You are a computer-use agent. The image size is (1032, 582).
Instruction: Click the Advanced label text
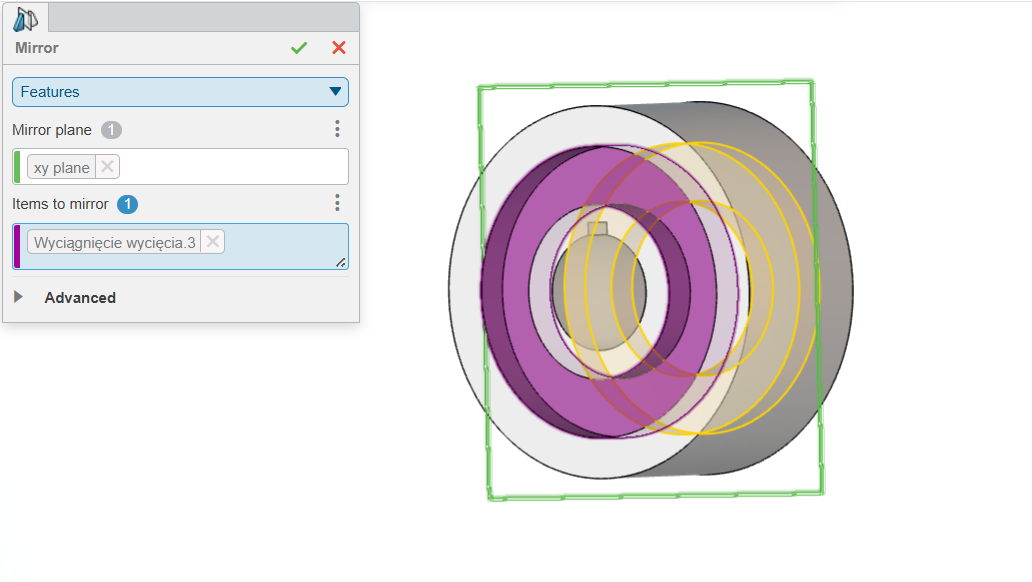(x=80, y=298)
